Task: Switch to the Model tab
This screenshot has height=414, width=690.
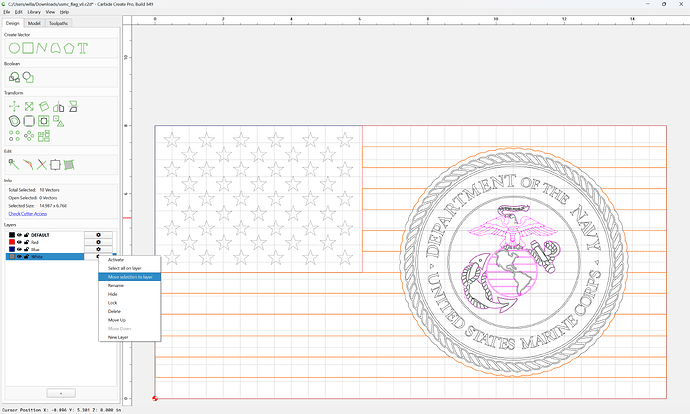Action: 34,23
